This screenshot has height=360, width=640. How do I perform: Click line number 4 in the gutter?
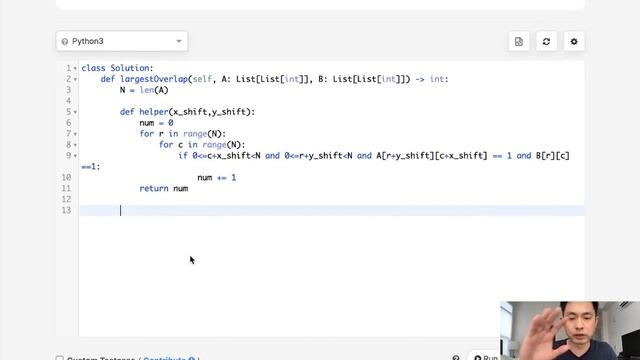click(69, 101)
